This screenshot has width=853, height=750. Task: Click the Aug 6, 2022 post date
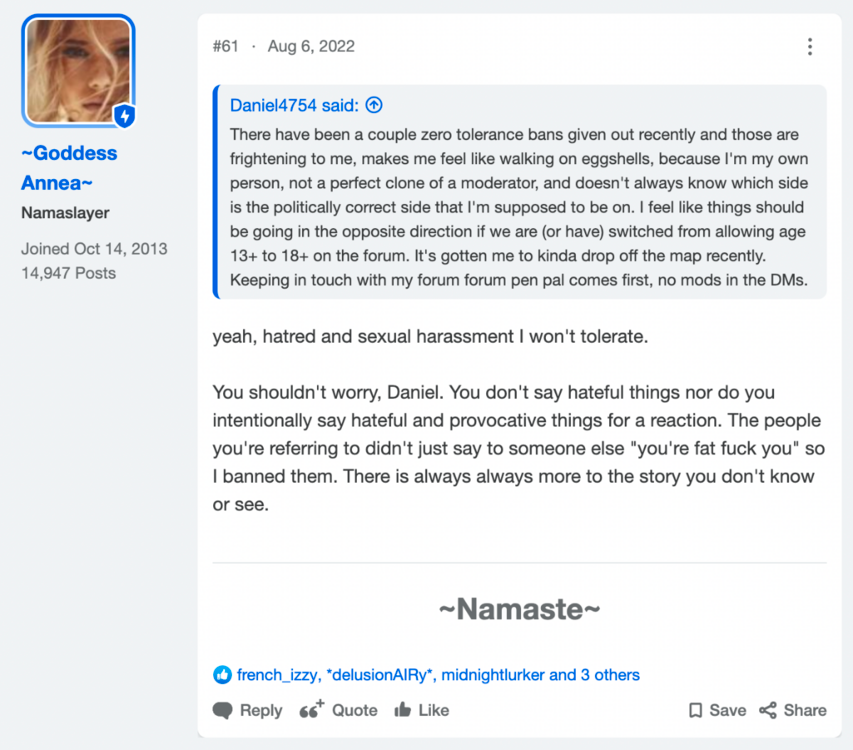[x=311, y=46]
